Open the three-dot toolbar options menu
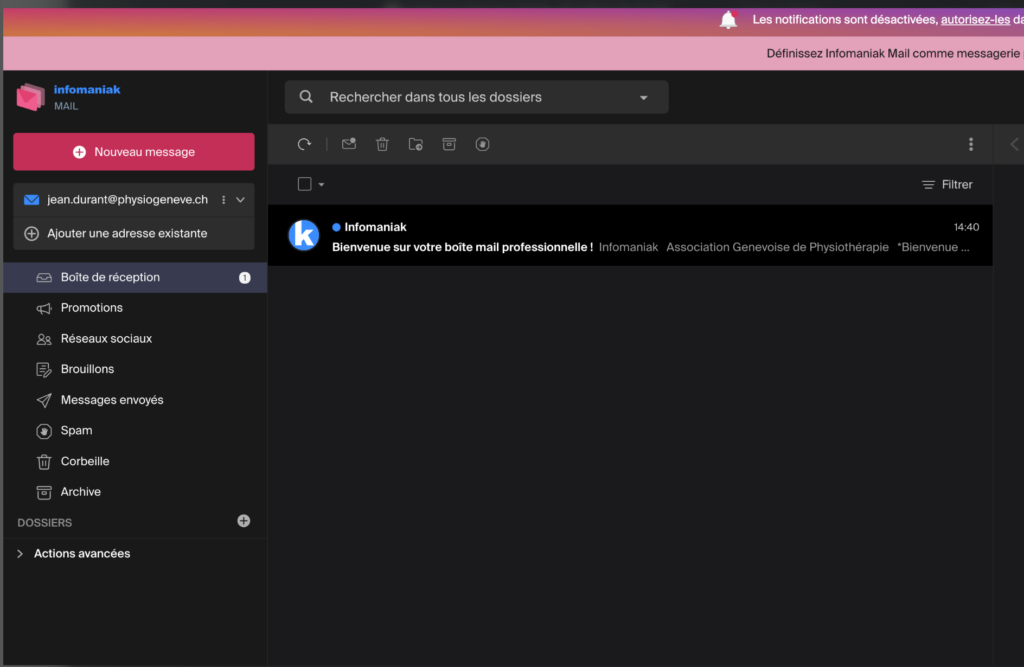Screen dimensions: 1024x667 pos(970,144)
